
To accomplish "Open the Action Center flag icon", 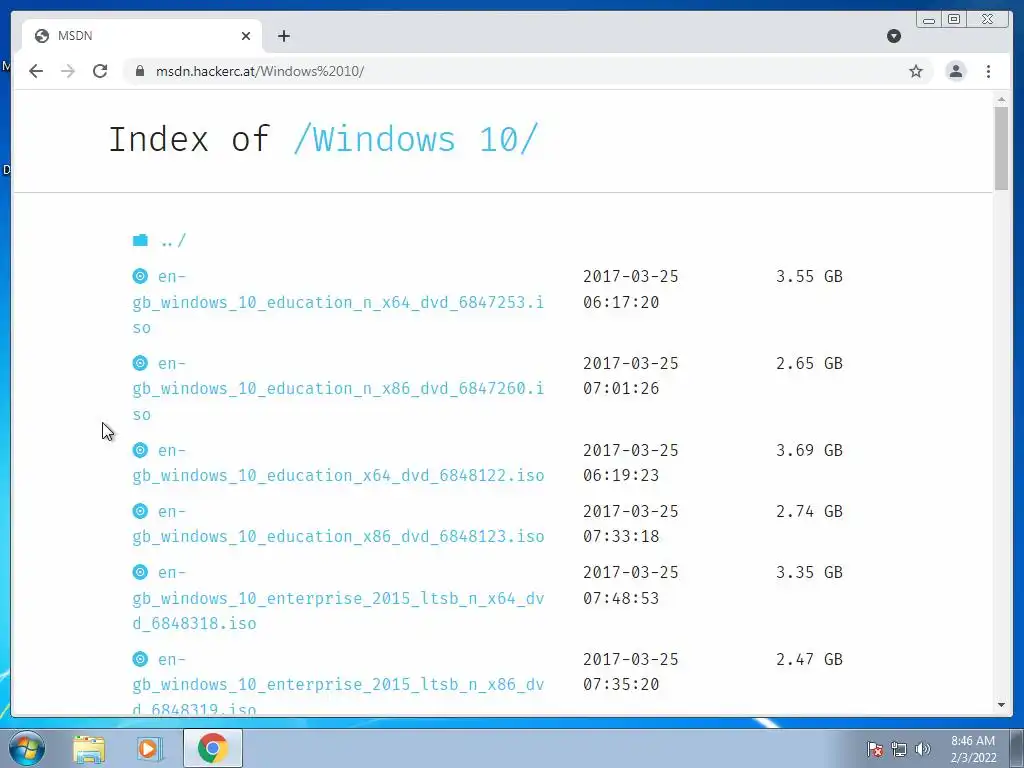I will (x=874, y=749).
